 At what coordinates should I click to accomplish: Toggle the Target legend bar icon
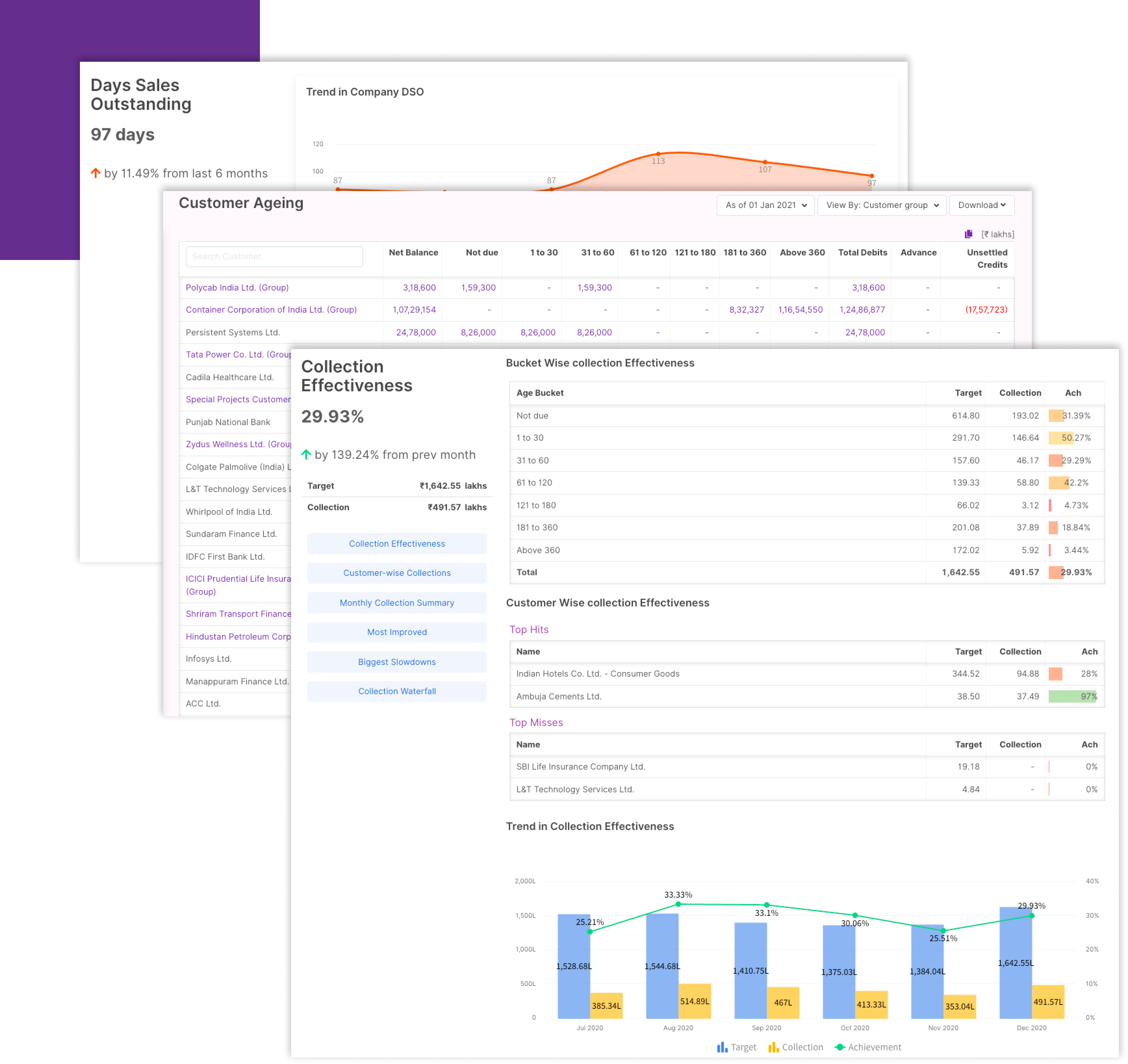722,1047
